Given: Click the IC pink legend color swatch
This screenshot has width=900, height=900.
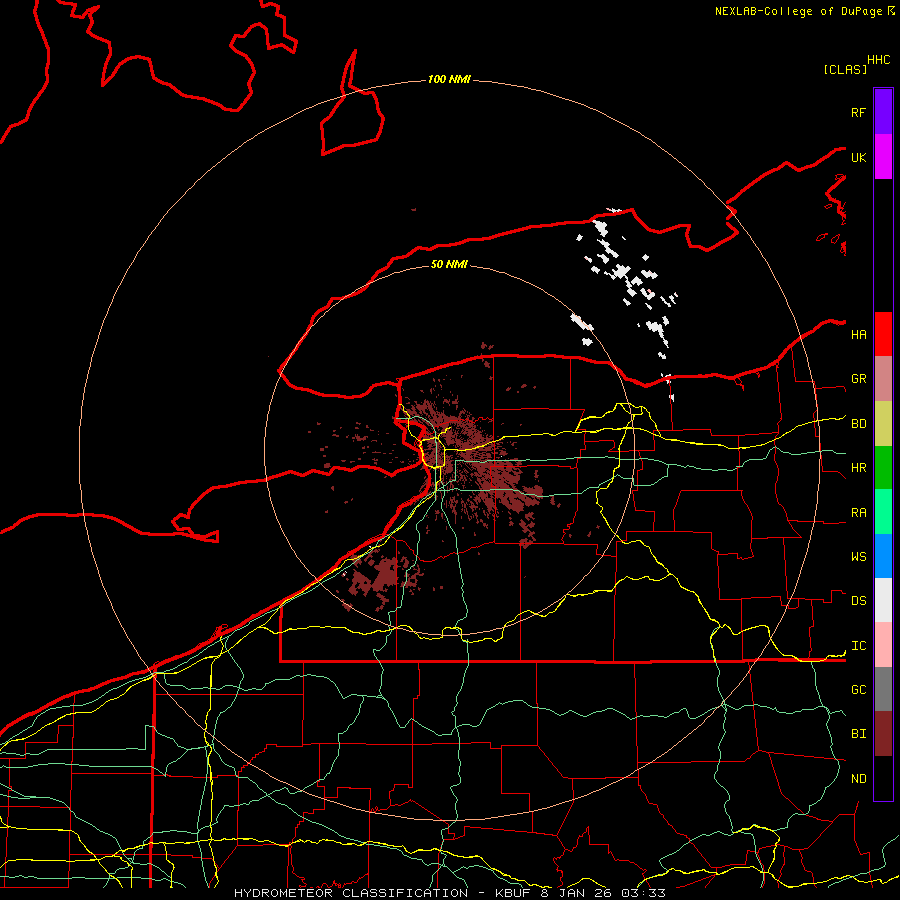Looking at the screenshot, I should [x=883, y=645].
